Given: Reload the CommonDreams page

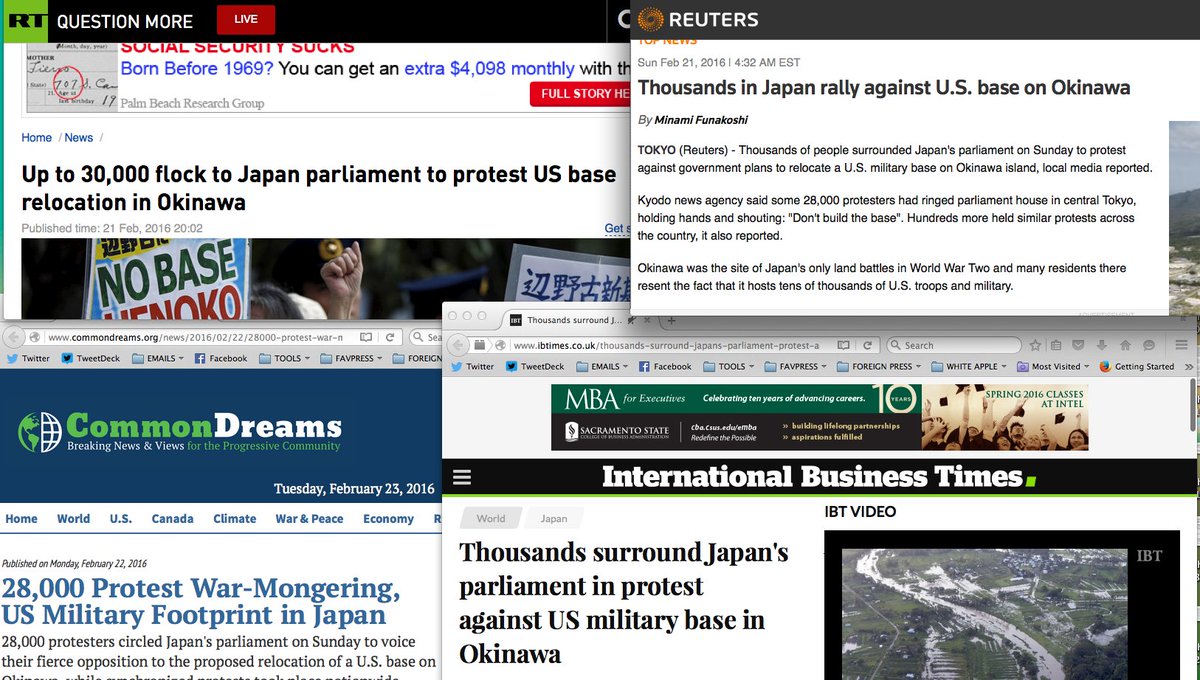Looking at the screenshot, I should [x=391, y=337].
